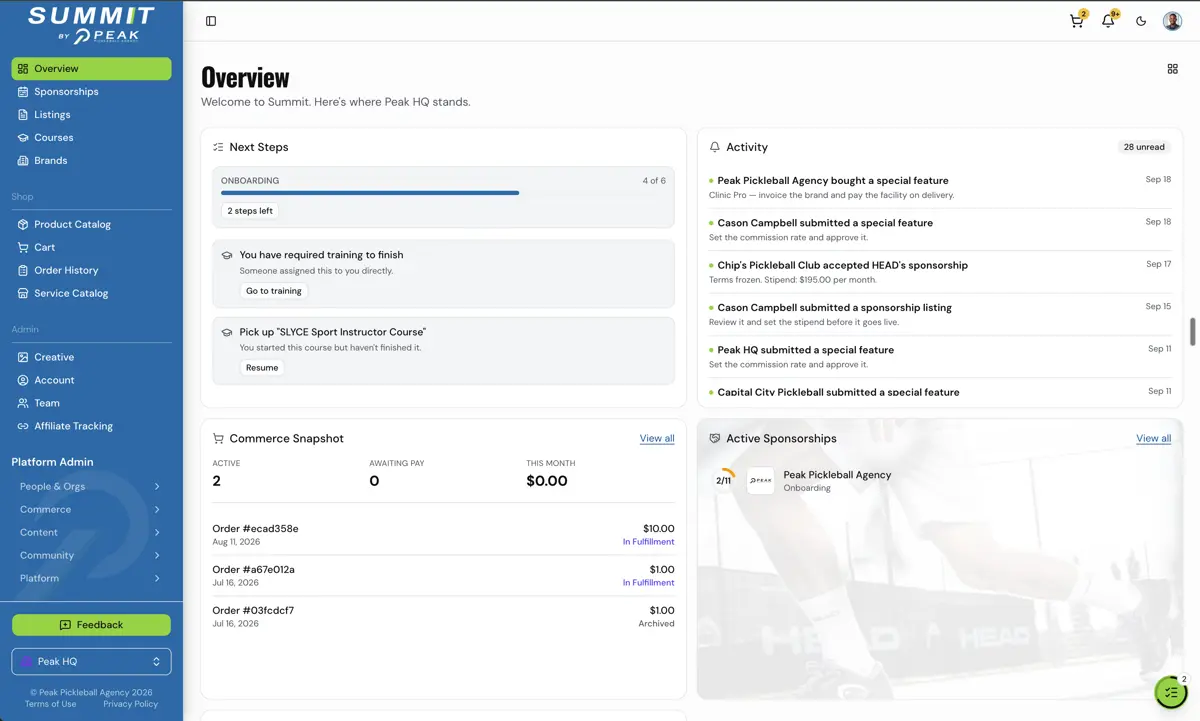Expand Content section in Platform Admin
Screen dimensions: 1200x721
pyautogui.click(x=91, y=533)
